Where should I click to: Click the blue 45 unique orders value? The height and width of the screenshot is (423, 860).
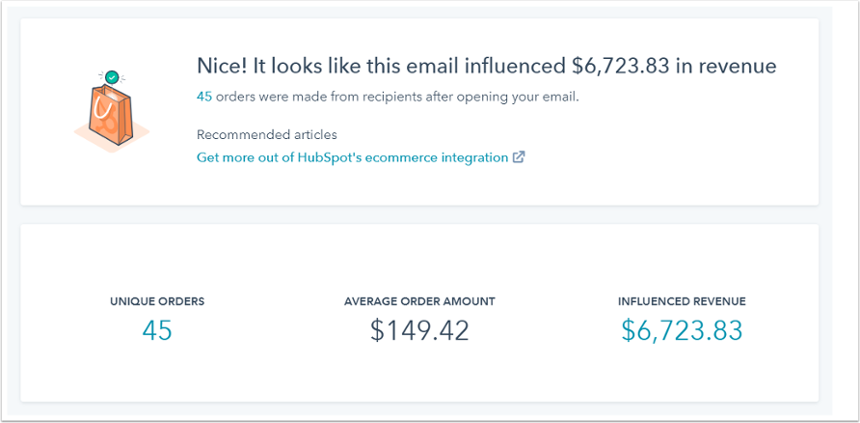tap(157, 330)
